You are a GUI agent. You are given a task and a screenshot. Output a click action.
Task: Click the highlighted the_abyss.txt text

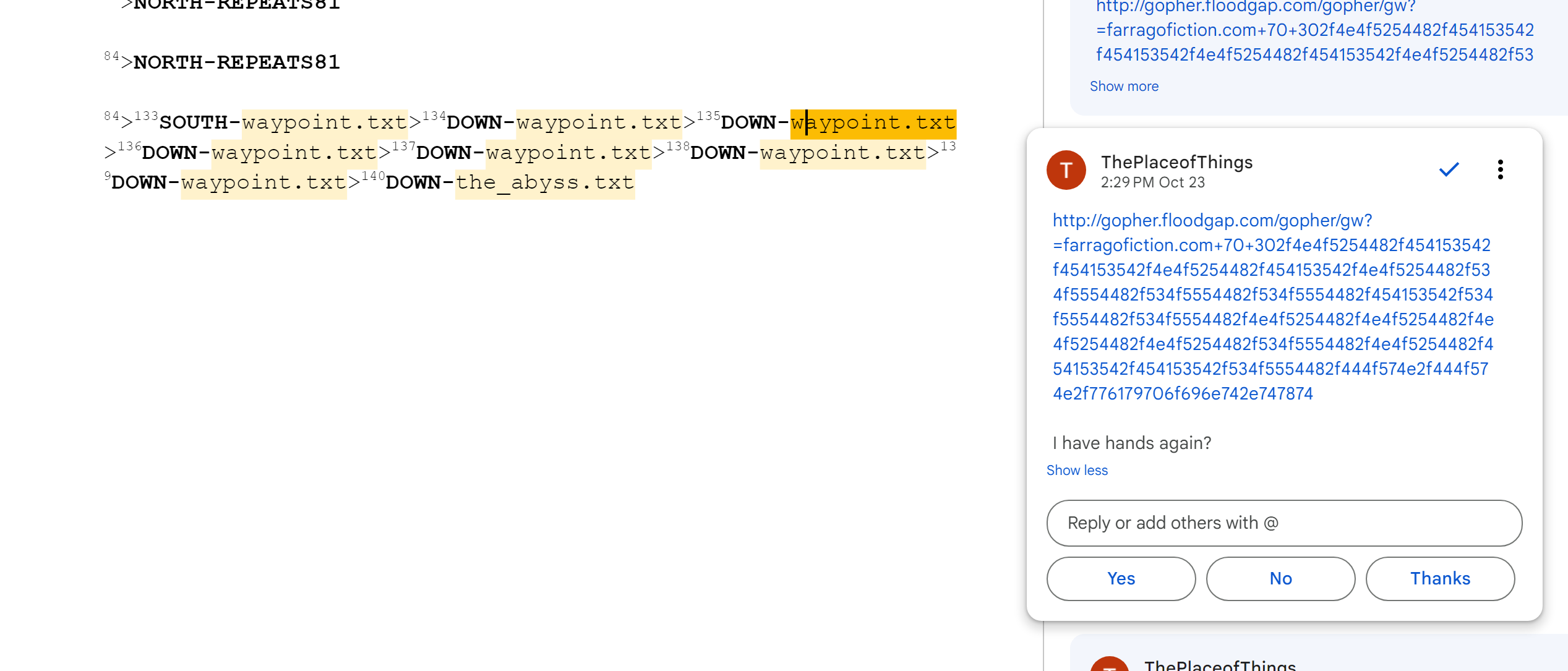(545, 183)
